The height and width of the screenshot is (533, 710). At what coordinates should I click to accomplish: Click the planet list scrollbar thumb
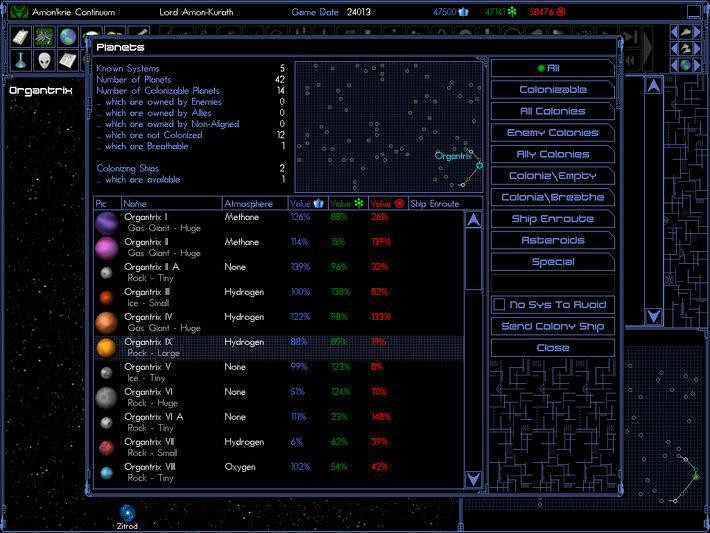(474, 260)
